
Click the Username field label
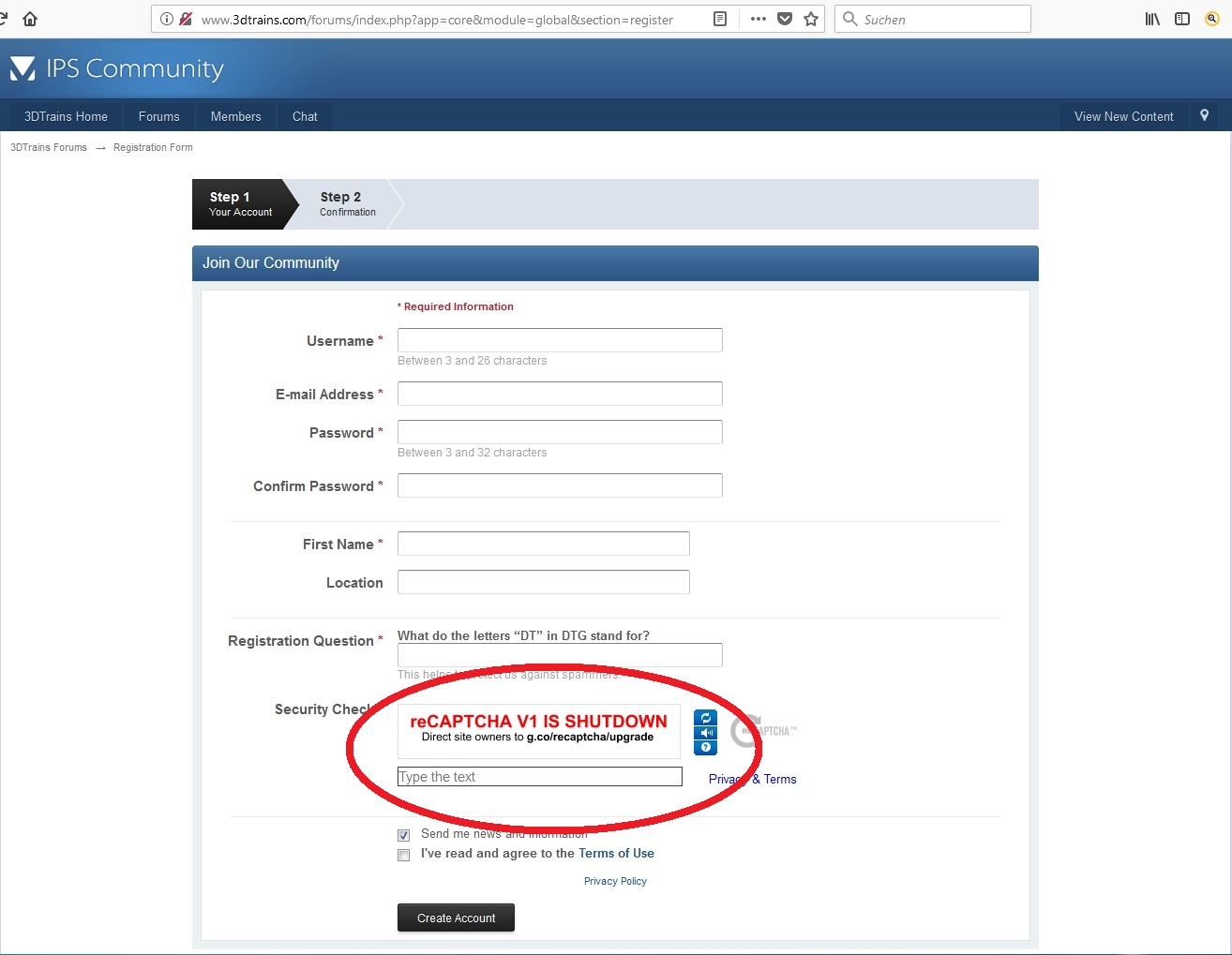tap(340, 341)
